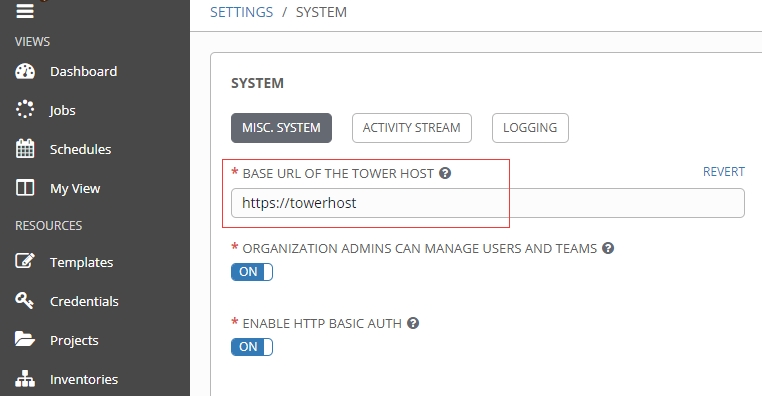Screen dimensions: 762x396
Task: Click the Schedules calendar icon
Action: pos(25,149)
